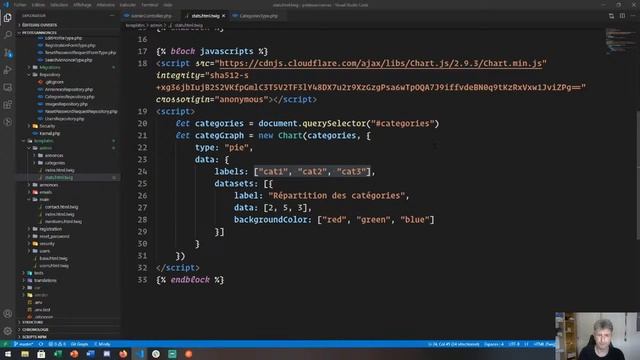
Task: Close the stats.html.twig tab
Action: (x=223, y=16)
